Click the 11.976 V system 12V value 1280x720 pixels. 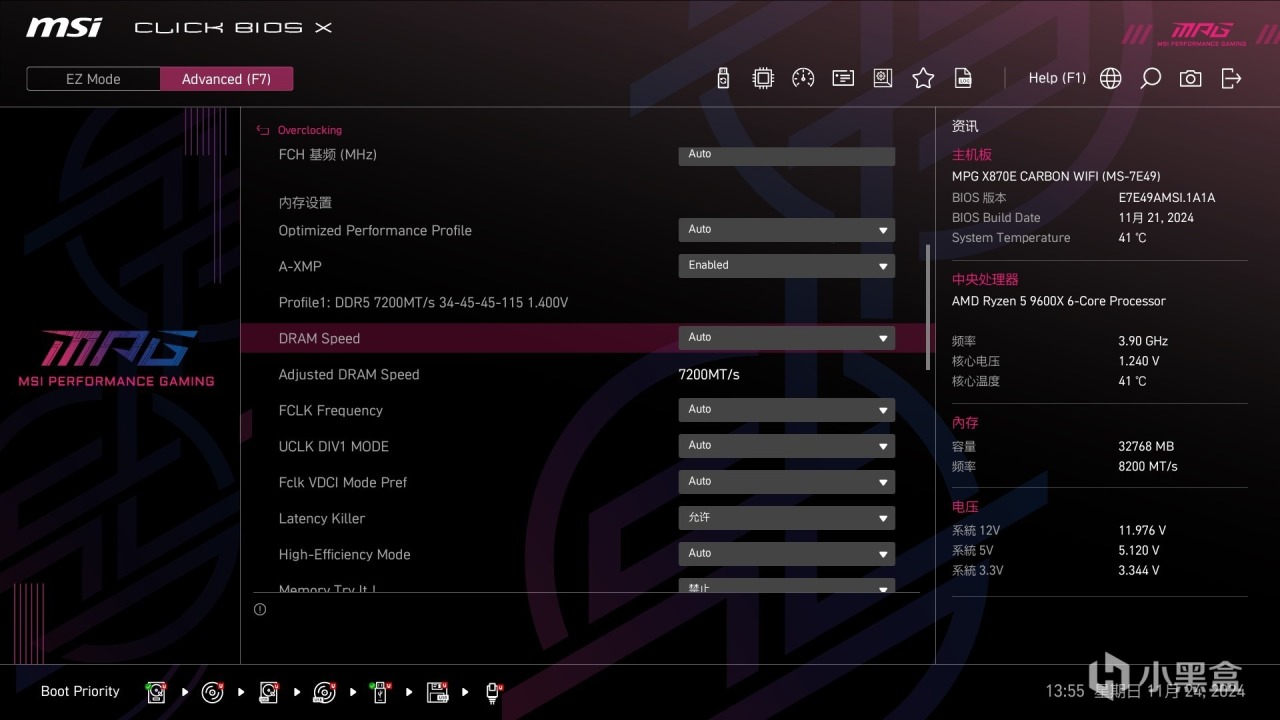[x=1142, y=531]
